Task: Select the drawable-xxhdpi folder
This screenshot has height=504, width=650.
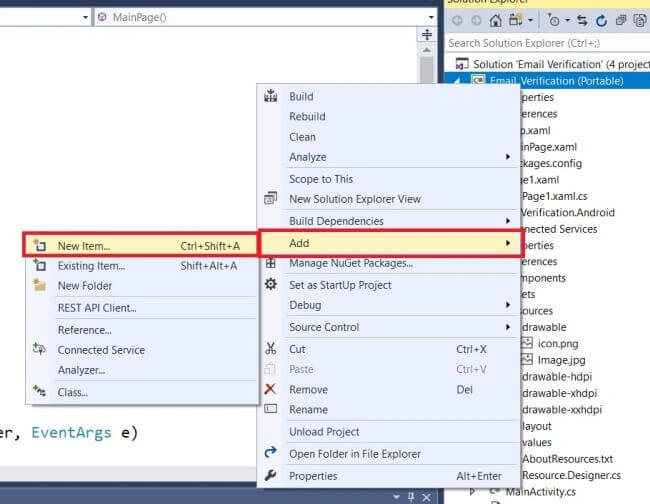Action: click(562, 410)
